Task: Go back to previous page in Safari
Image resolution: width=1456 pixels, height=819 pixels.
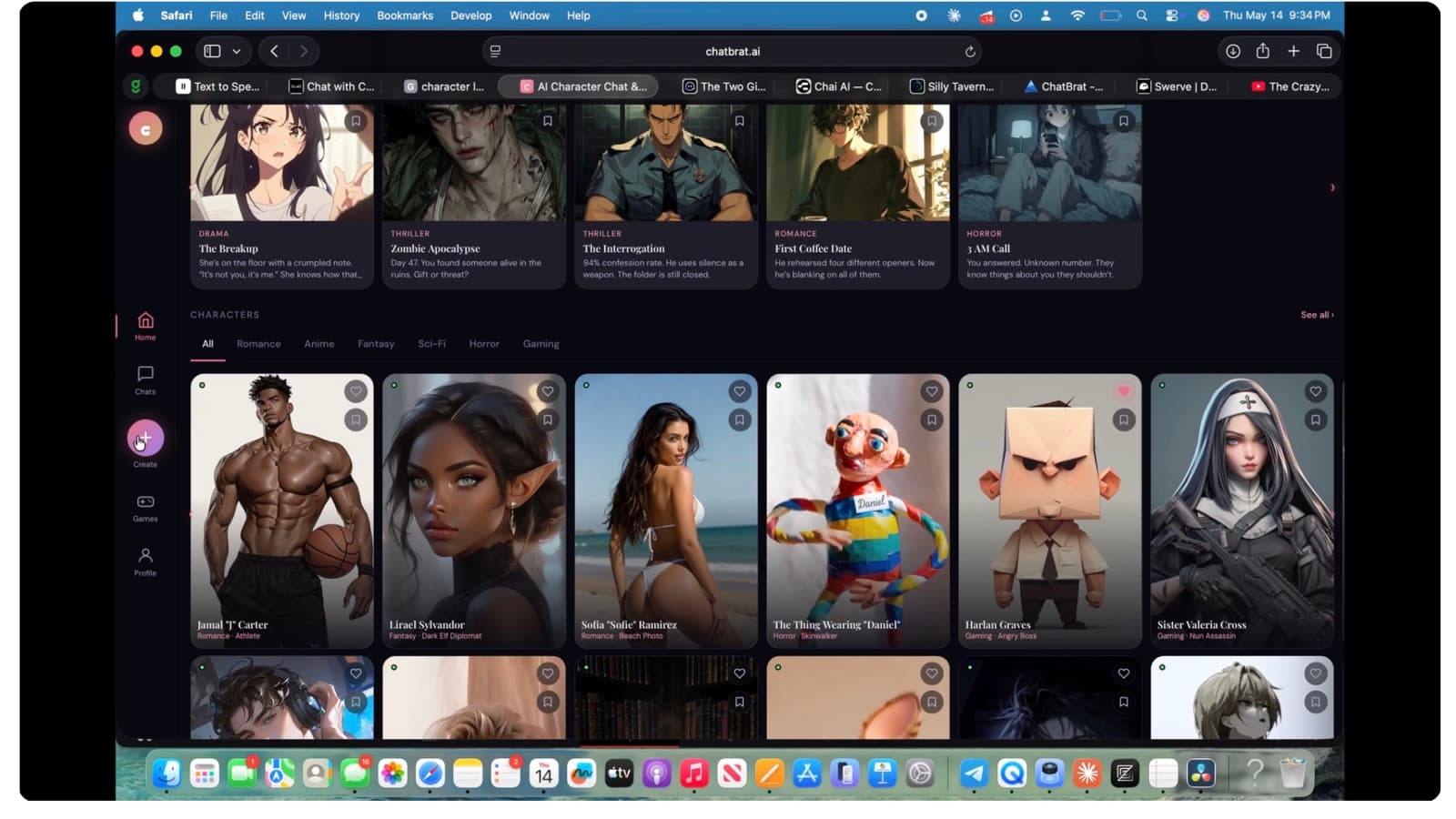Action: [274, 51]
